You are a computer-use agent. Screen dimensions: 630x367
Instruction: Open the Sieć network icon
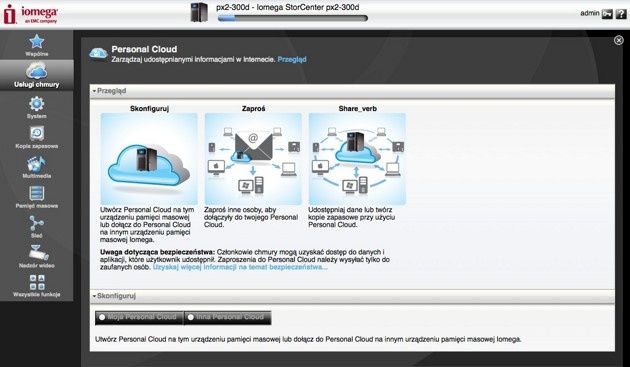point(37,223)
